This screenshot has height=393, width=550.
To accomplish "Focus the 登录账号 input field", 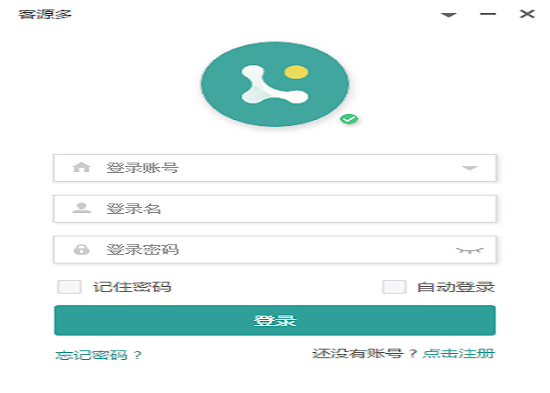I will pyautogui.click(x=275, y=168).
